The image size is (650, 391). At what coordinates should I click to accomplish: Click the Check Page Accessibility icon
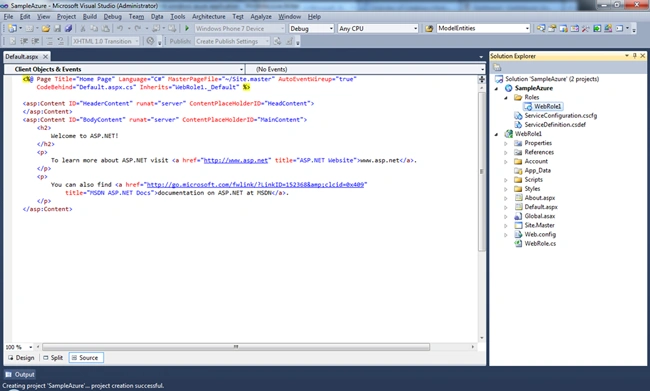pyautogui.click(x=150, y=41)
